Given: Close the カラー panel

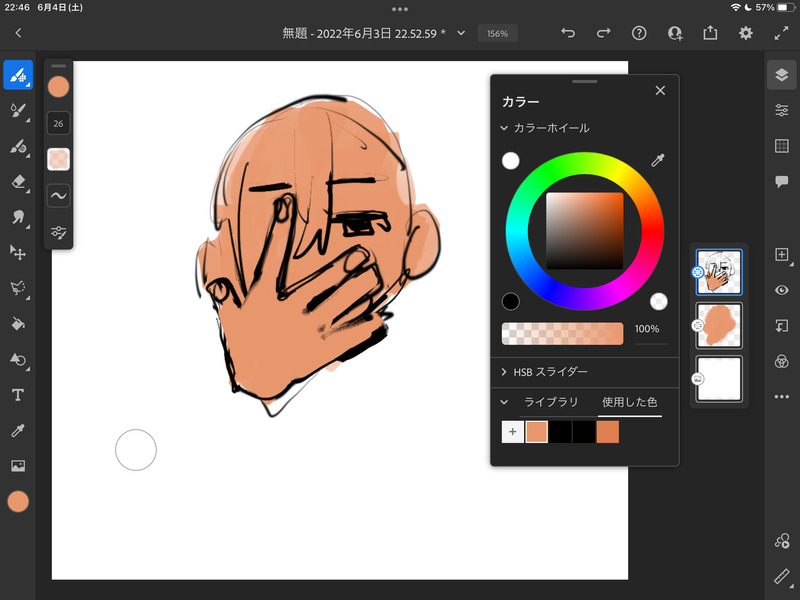Looking at the screenshot, I should pos(660,90).
